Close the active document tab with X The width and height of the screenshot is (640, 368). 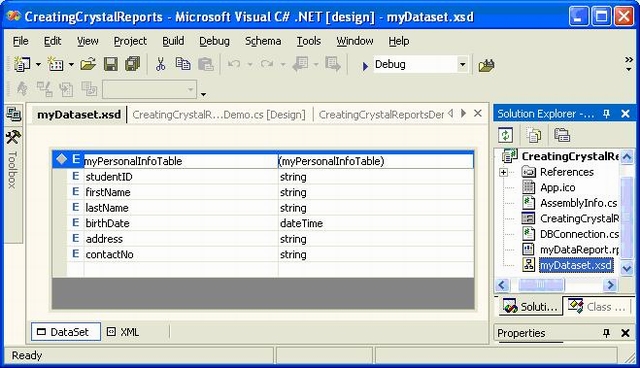point(478,113)
